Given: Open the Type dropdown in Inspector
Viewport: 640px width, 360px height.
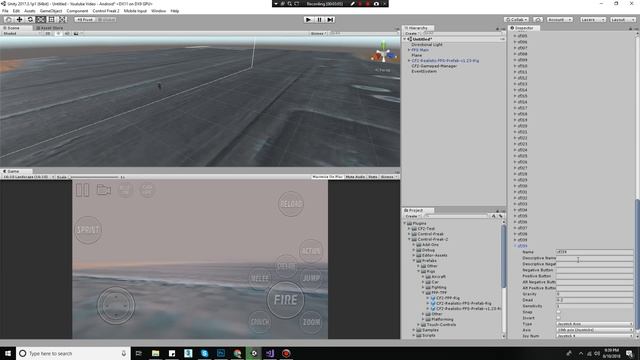Looking at the screenshot, I should coord(594,324).
